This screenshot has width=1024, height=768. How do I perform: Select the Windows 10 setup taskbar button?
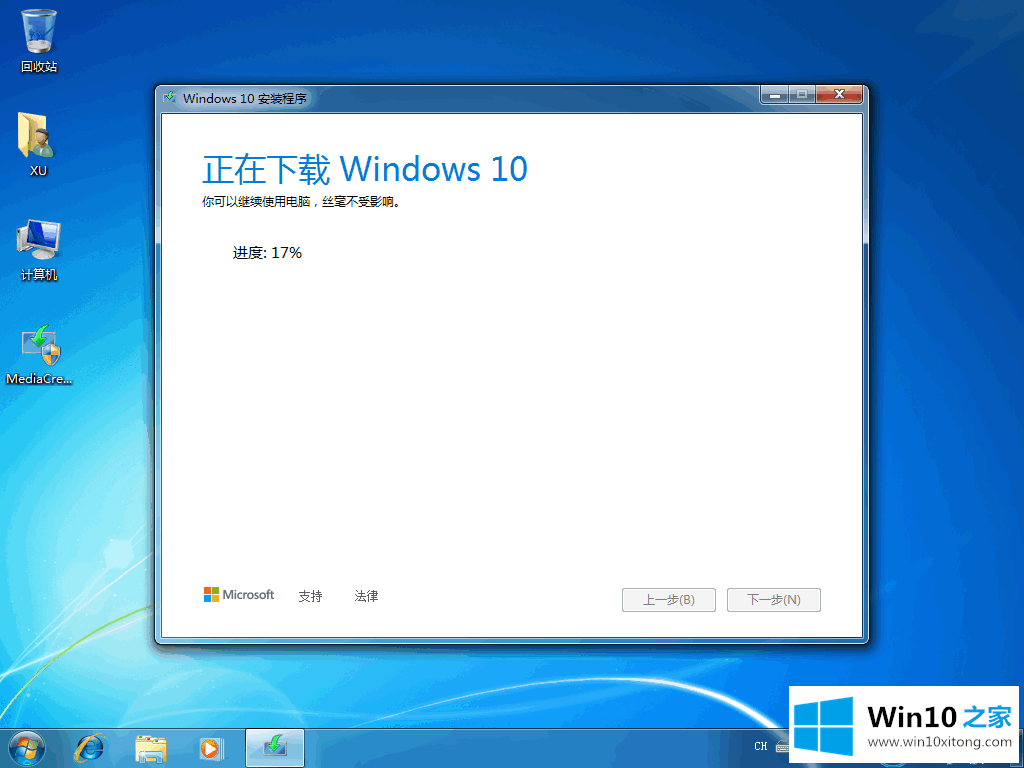(x=275, y=748)
